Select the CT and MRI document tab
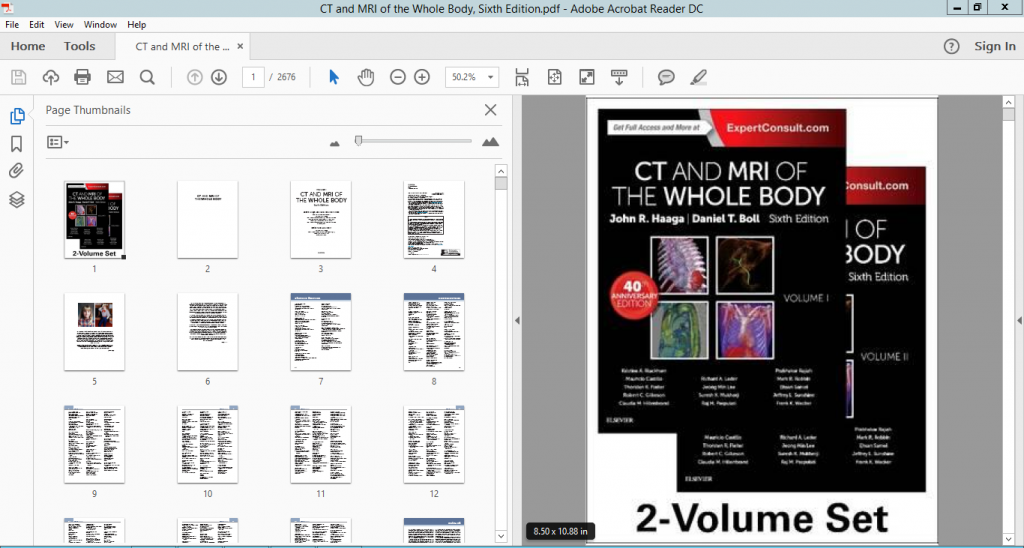 point(182,46)
